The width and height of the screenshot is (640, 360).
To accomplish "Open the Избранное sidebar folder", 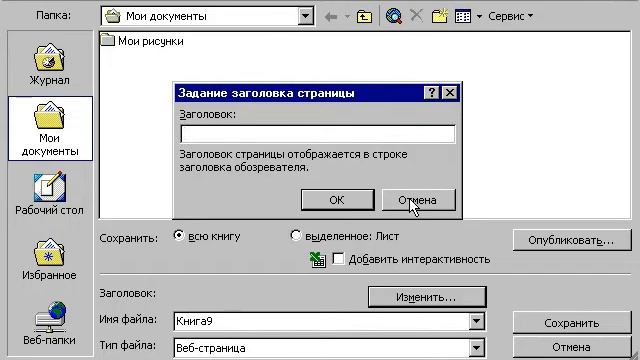I will [x=49, y=259].
